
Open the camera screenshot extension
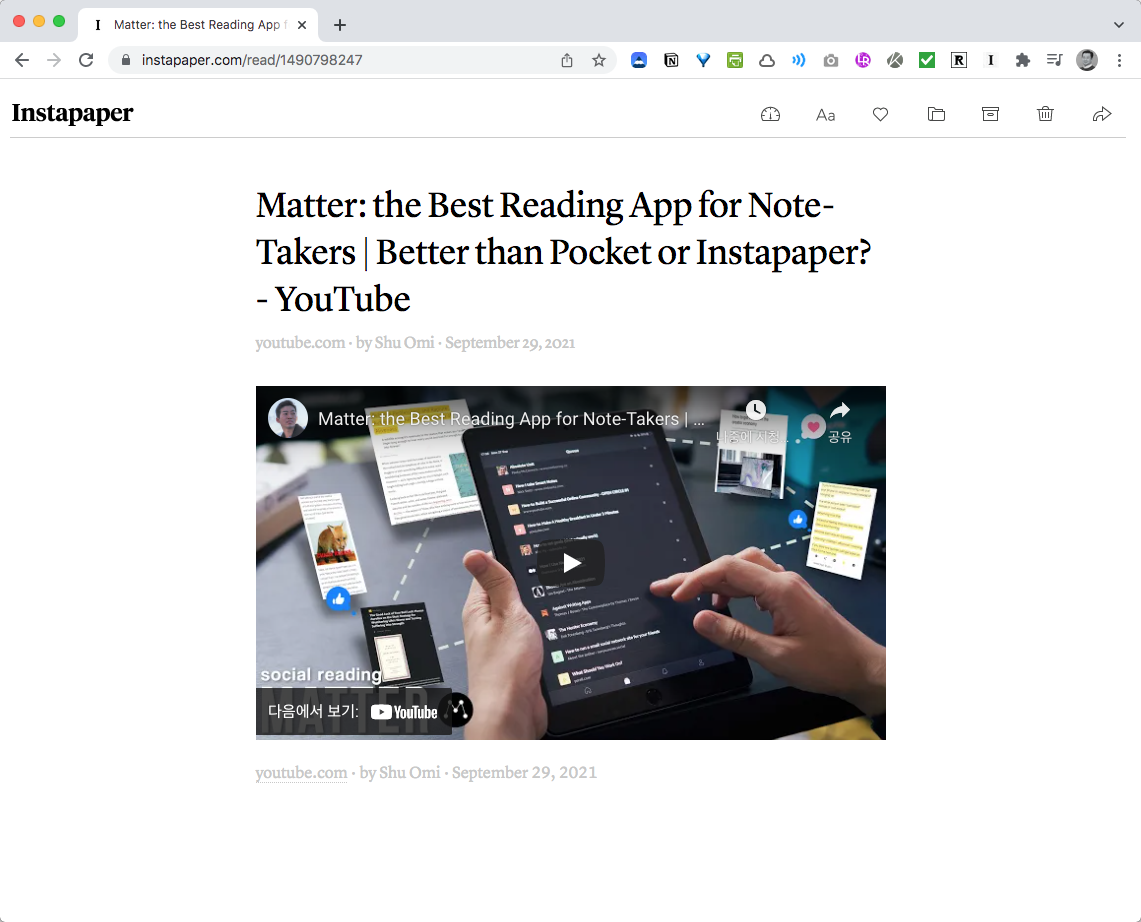click(830, 60)
